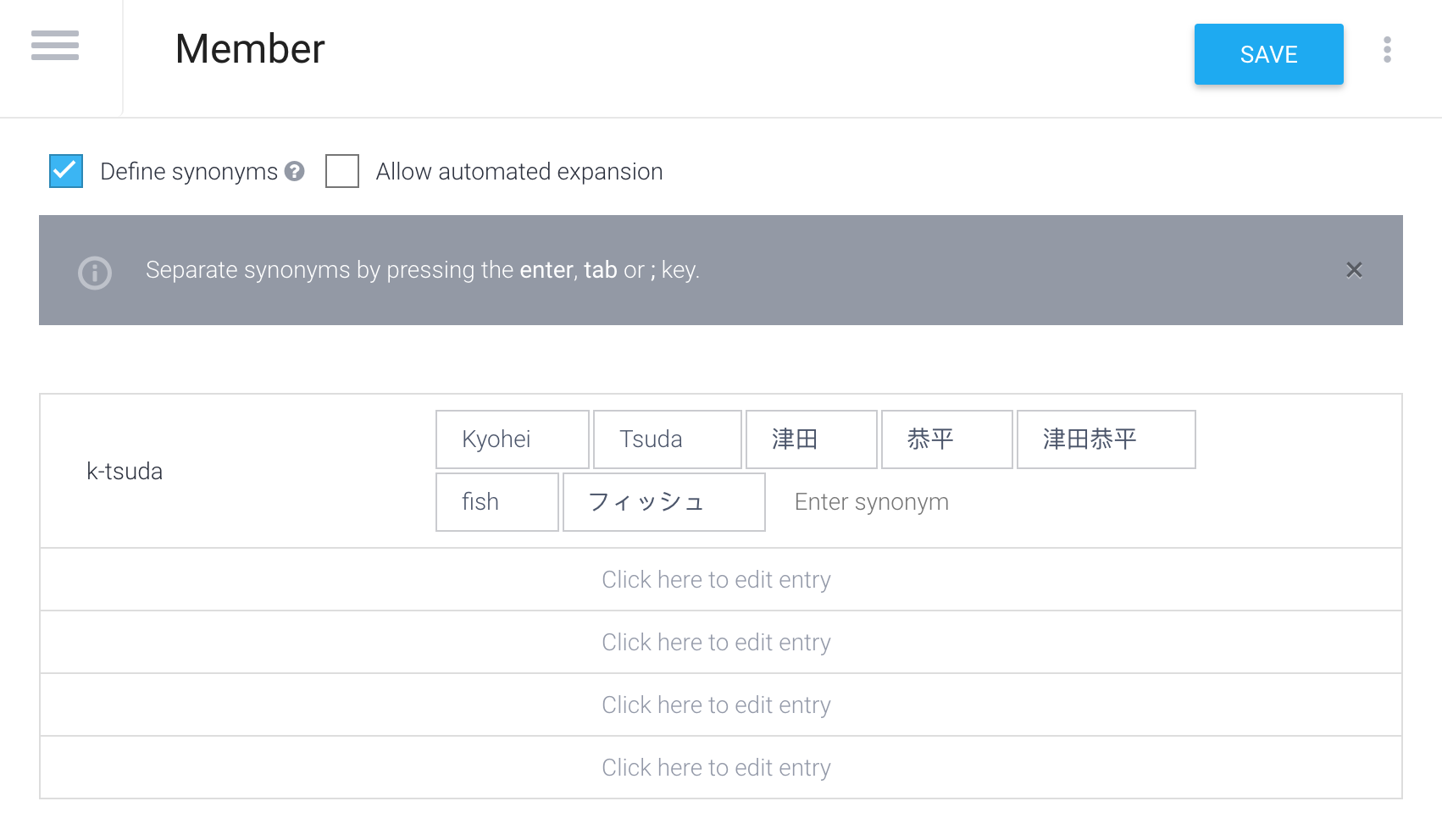Select the 津田 synonym chip
The height and width of the screenshot is (840, 1442).
(812, 439)
